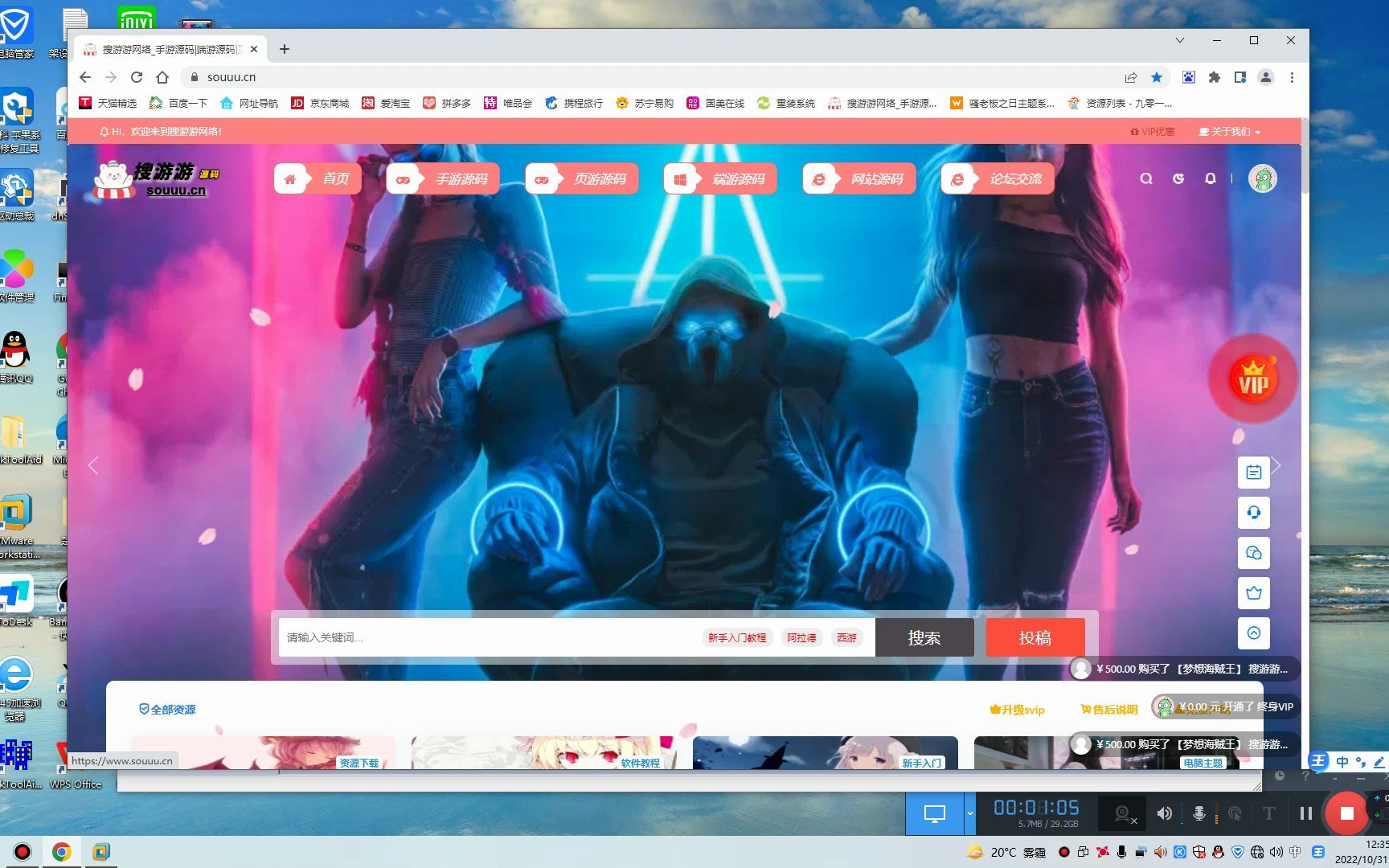Open the 资源下载 thumbnail card
The width and height of the screenshot is (1389, 868).
[263, 753]
